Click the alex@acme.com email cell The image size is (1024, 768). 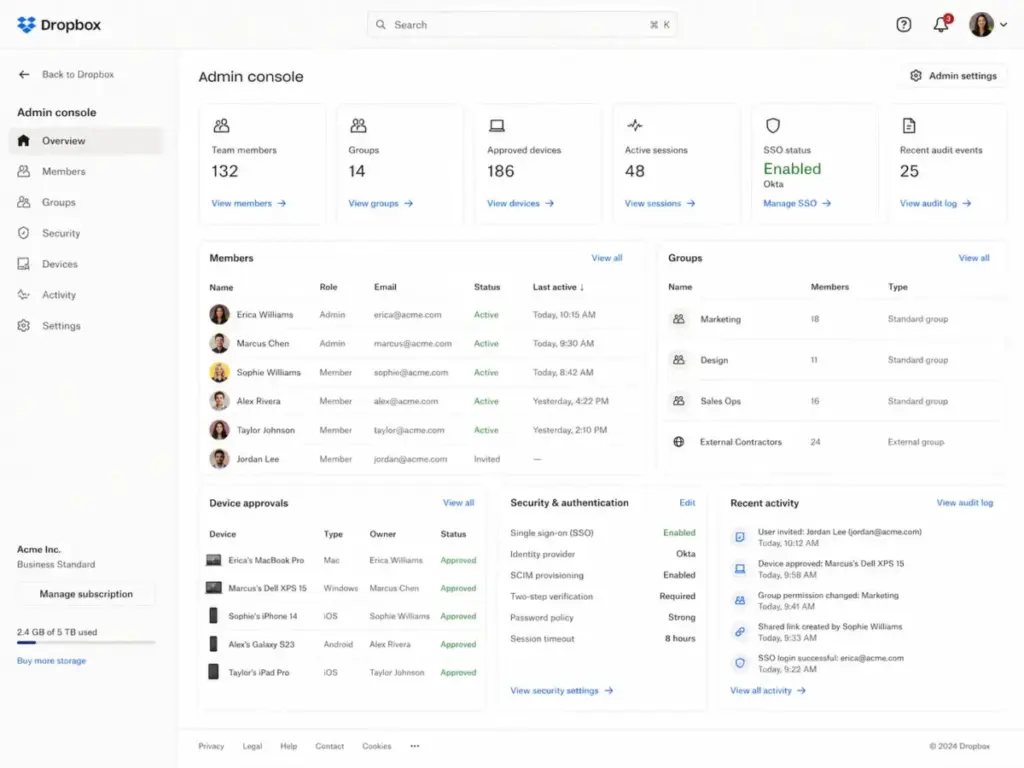406,402
